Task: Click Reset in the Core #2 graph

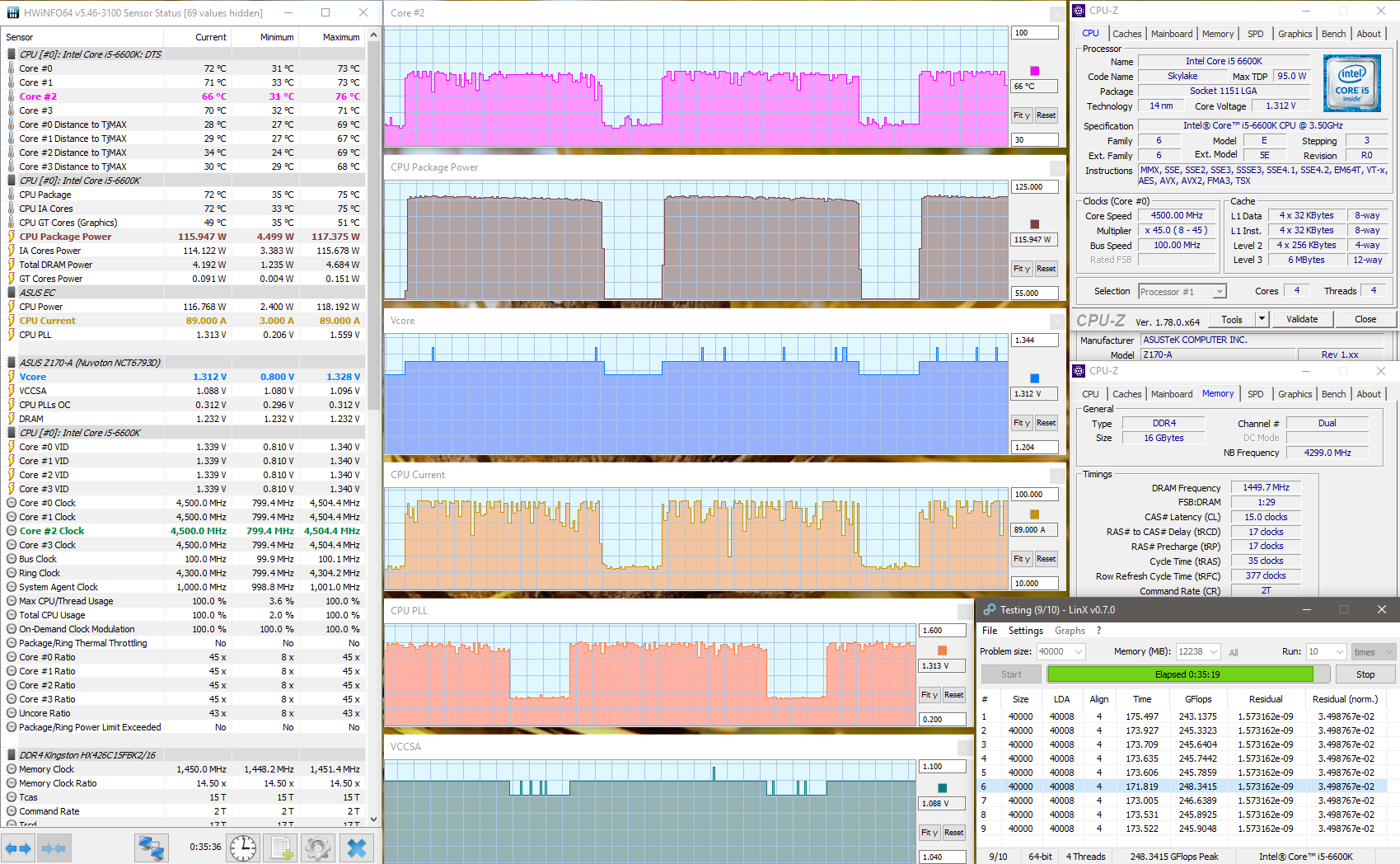Action: click(1046, 115)
